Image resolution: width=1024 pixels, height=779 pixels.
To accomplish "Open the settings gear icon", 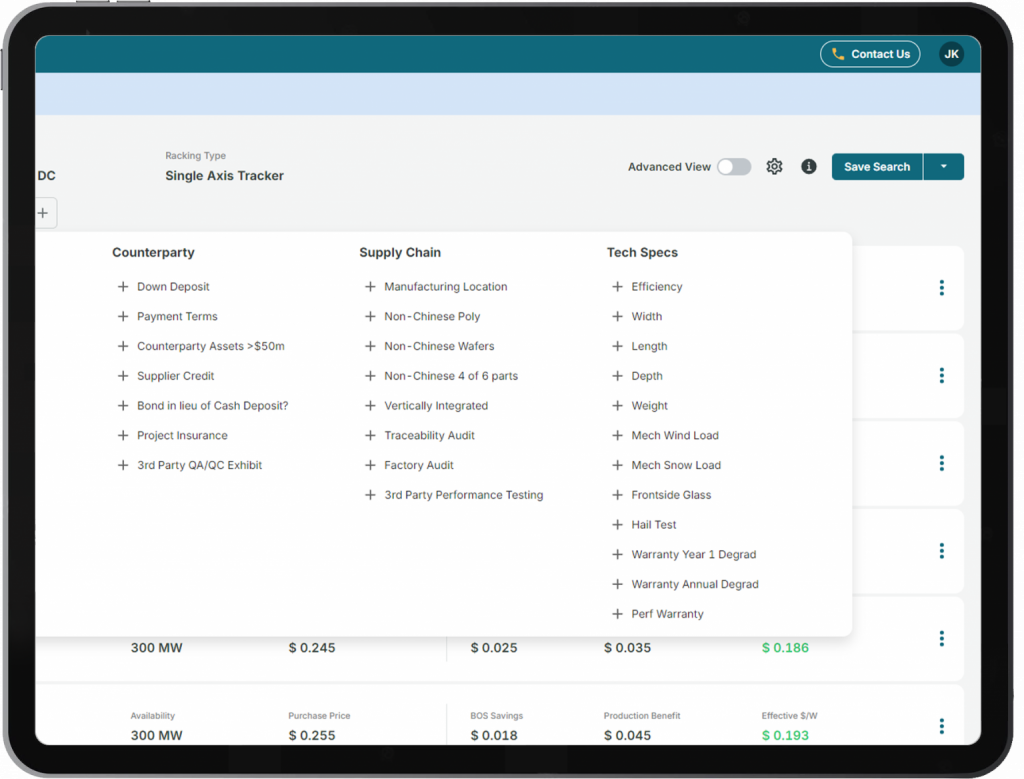I will (x=774, y=167).
